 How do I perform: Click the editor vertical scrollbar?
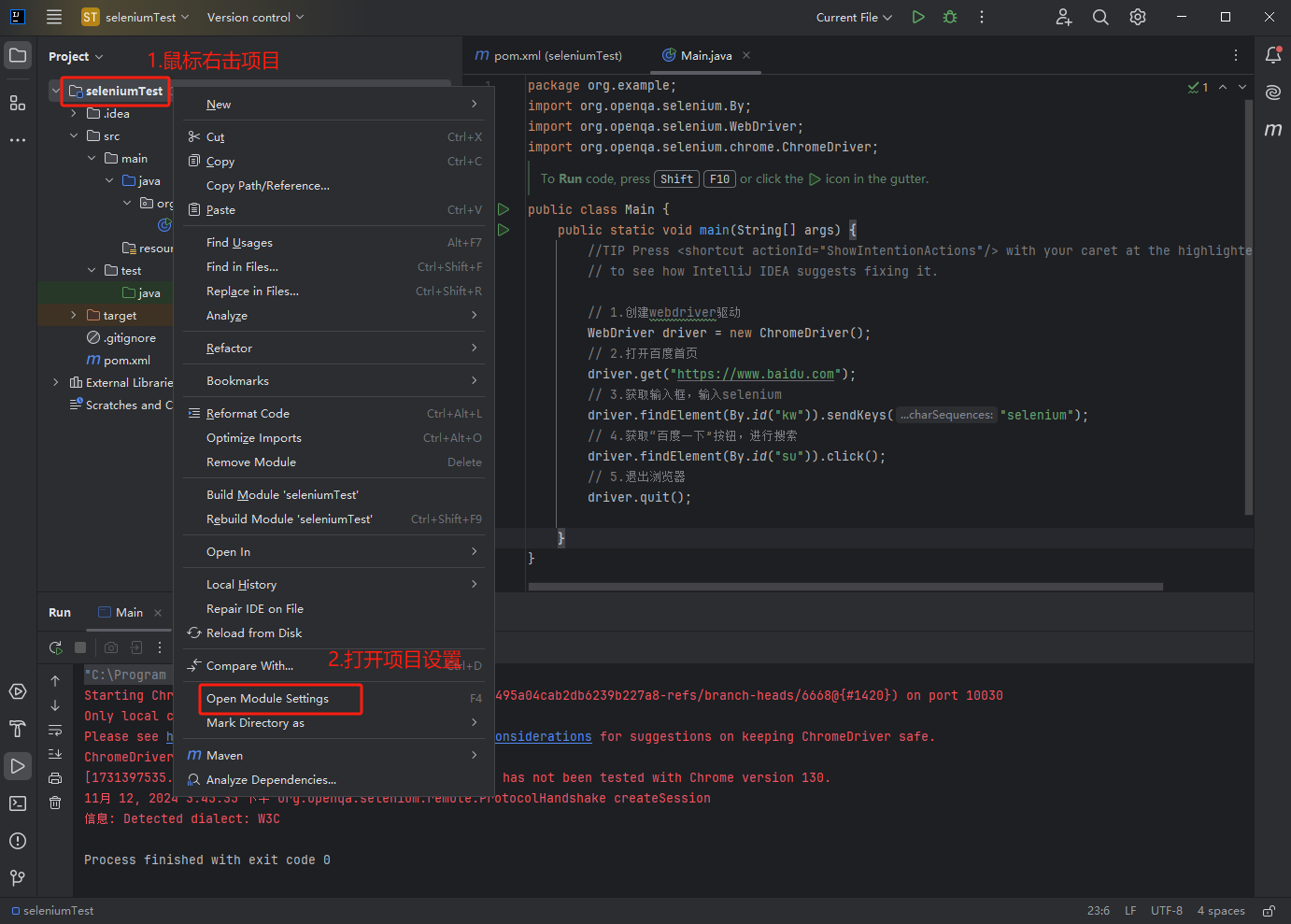1249,306
